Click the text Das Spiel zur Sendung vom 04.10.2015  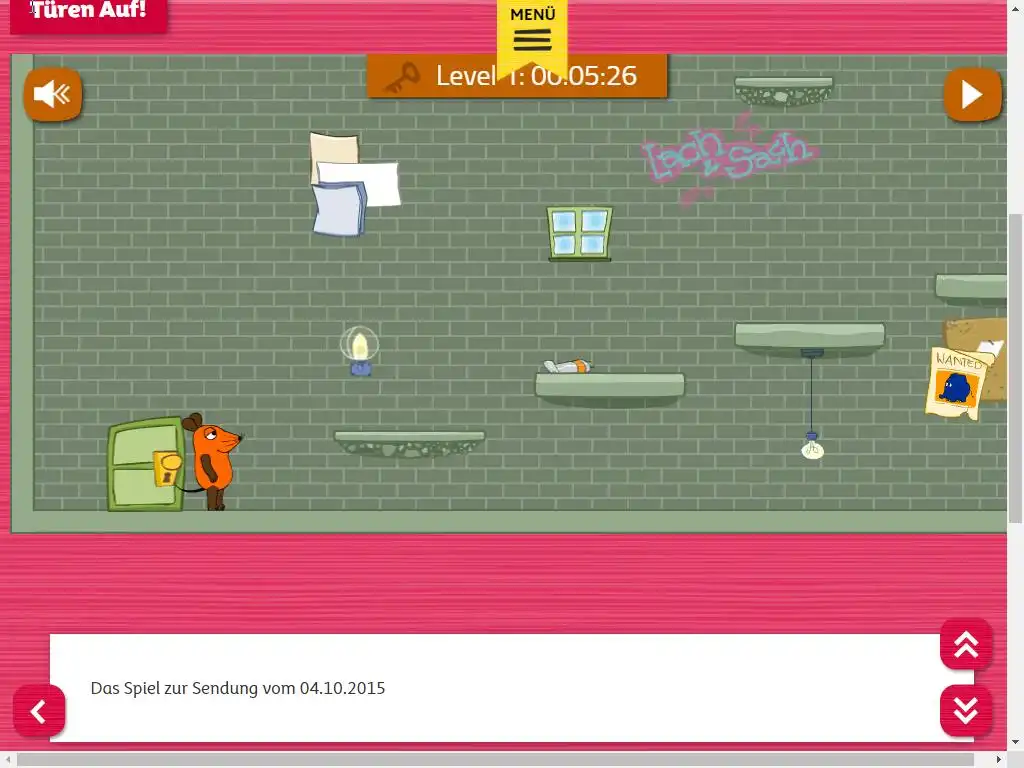point(238,688)
